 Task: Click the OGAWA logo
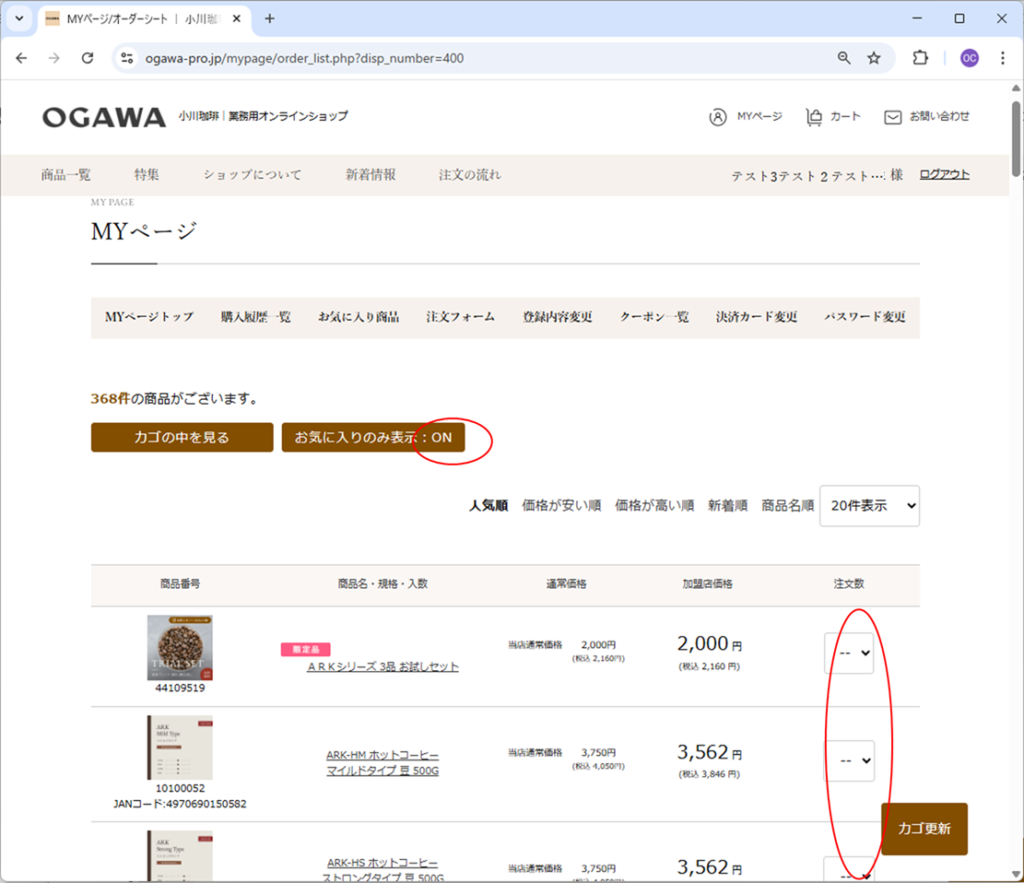[104, 118]
